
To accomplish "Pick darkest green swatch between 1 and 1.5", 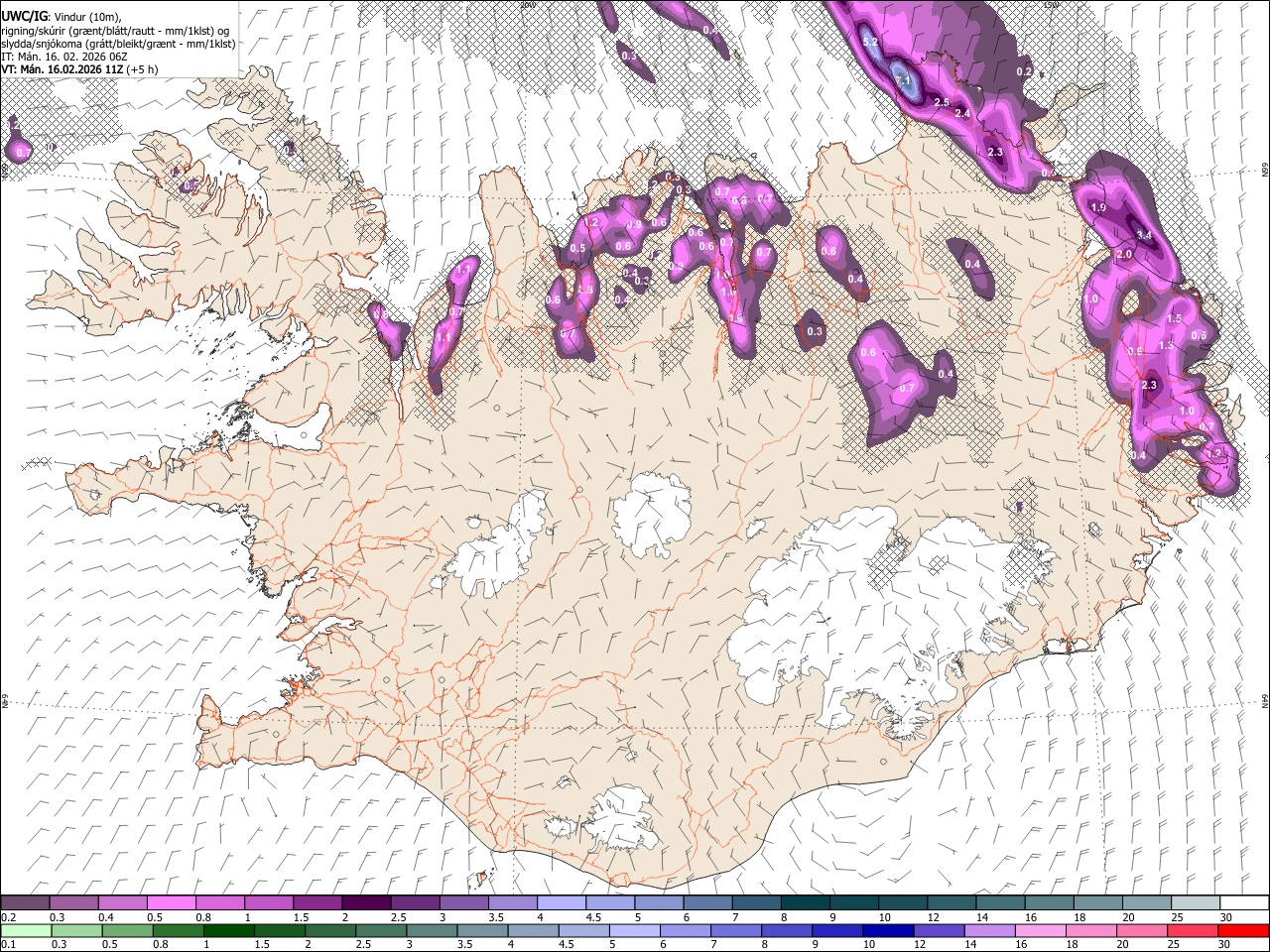I will 231,930.
